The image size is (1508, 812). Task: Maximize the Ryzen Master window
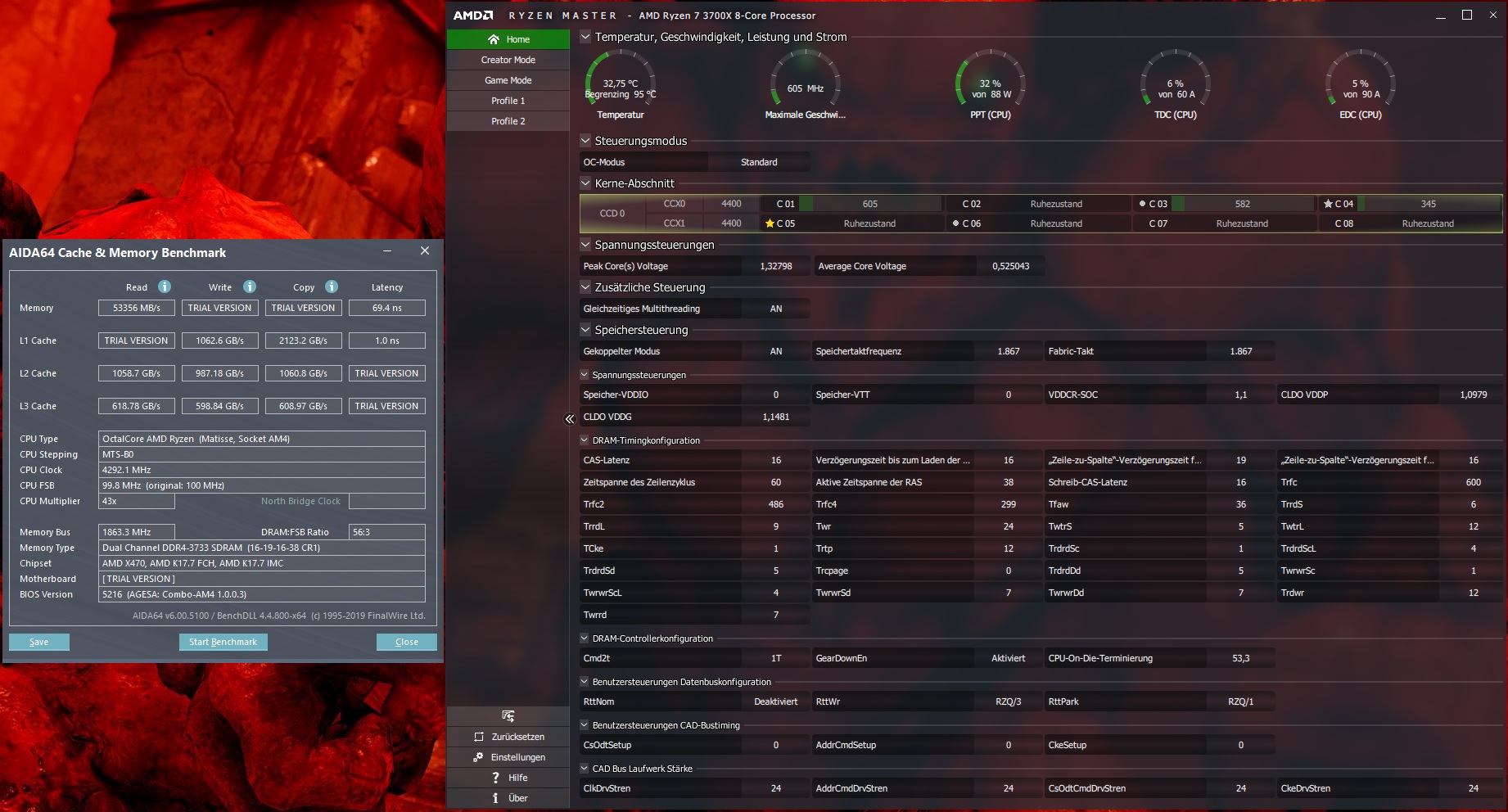(x=1467, y=15)
